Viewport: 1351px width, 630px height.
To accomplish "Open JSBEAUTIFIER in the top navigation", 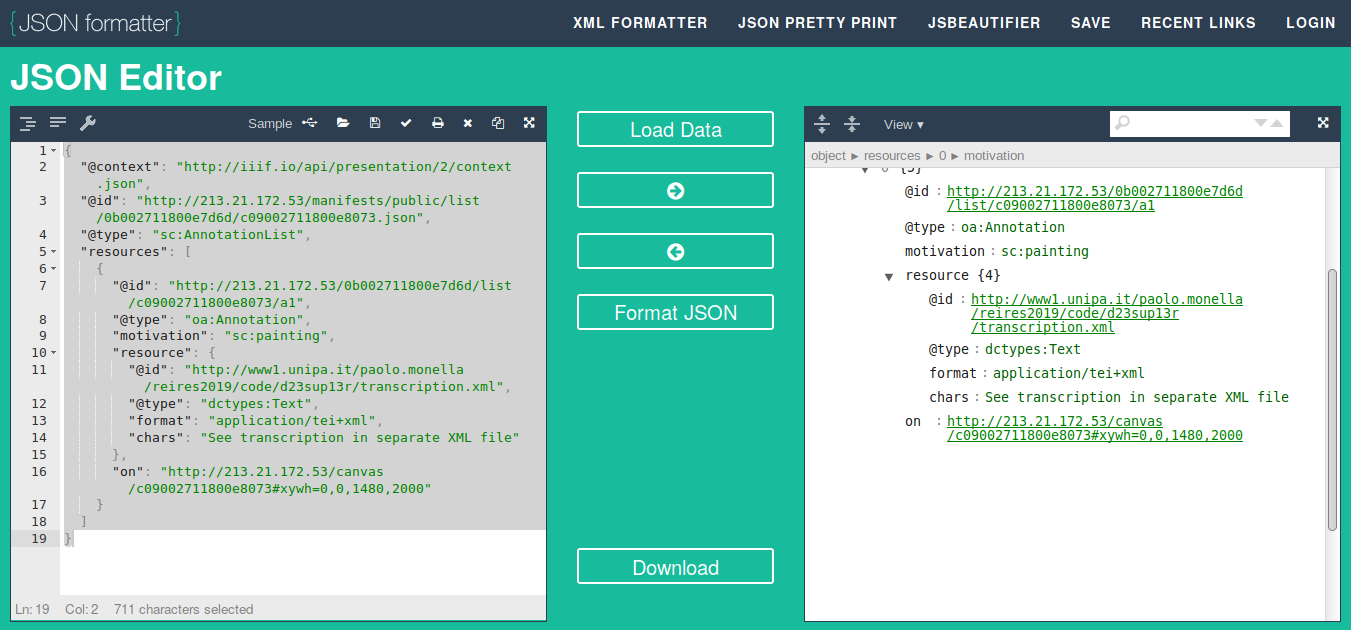I will 984,23.
